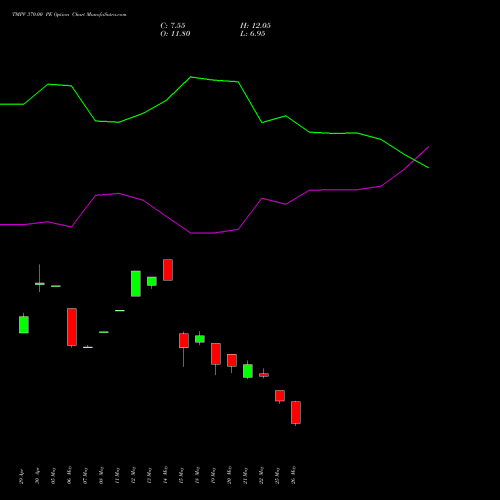This screenshot has width=500, height=500.
Task: Select the green candlestick for 21 May
Action: [x=248, y=371]
